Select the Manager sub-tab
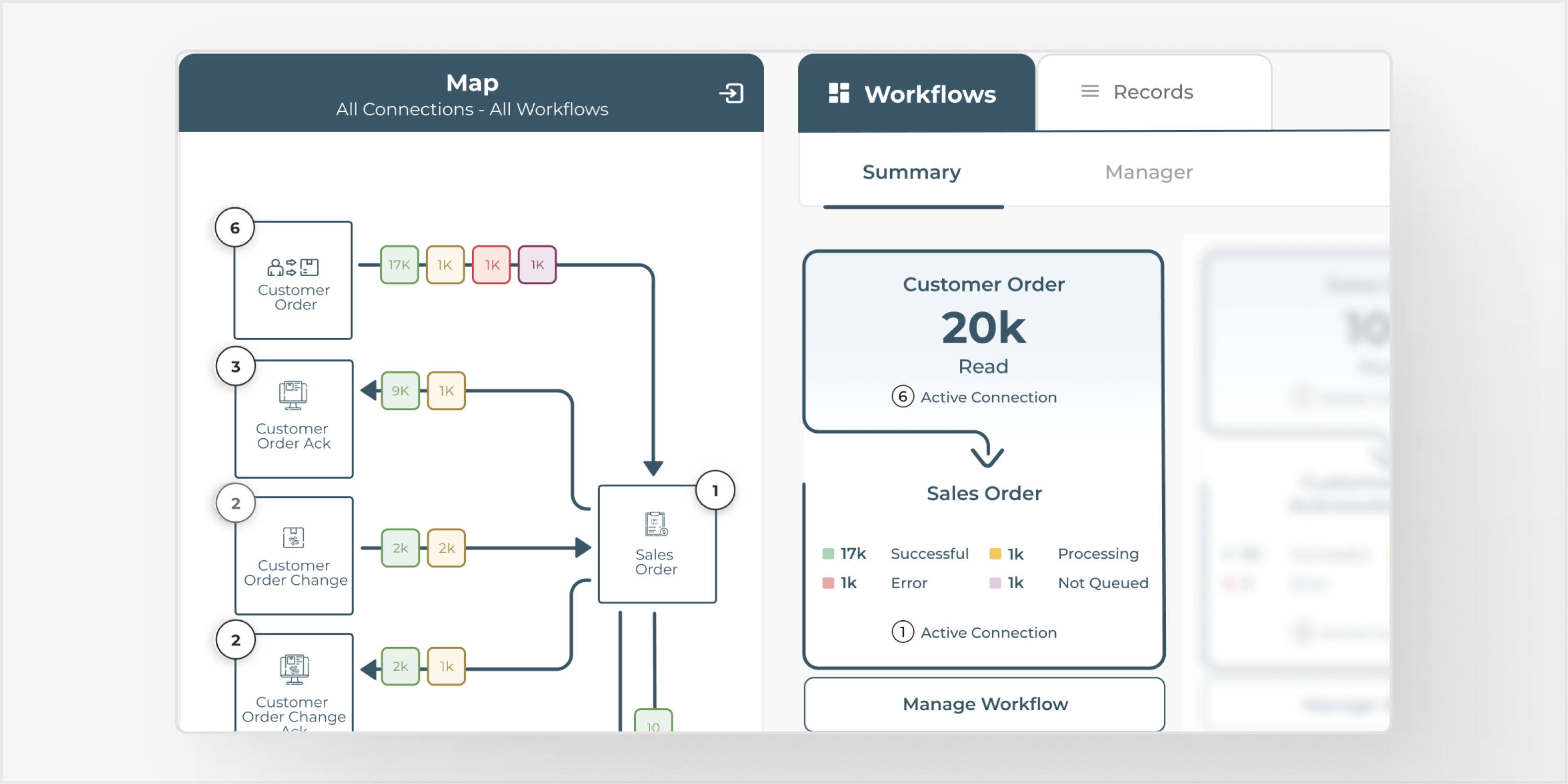 pos(1149,172)
